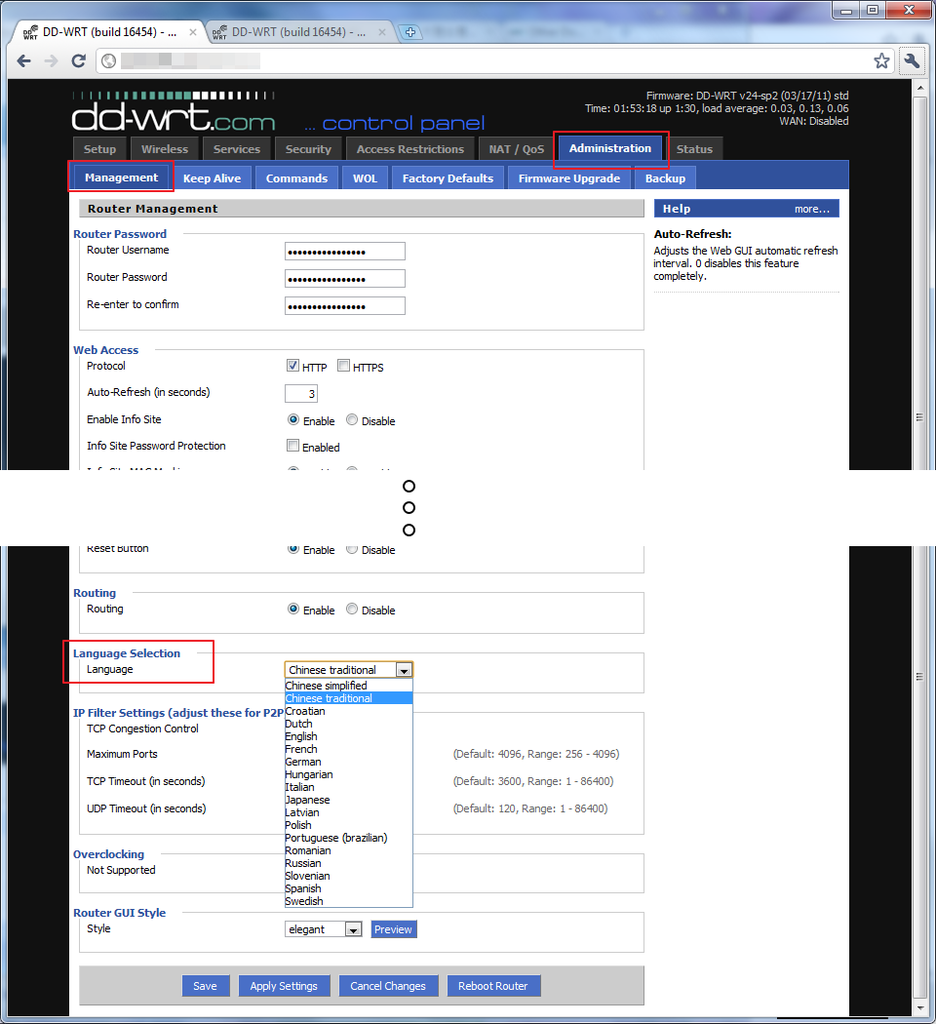936x1024 pixels.
Task: Click the browser forward arrow
Action: coord(51,61)
